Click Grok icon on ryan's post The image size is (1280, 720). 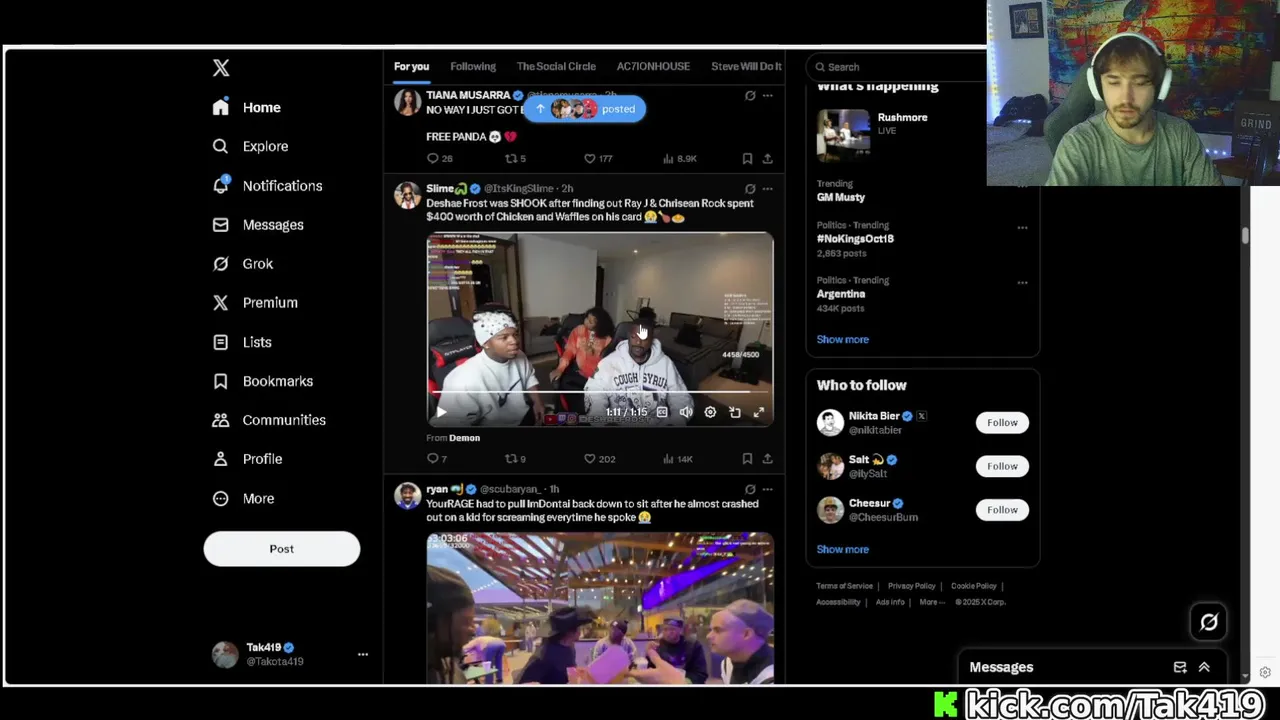[750, 489]
